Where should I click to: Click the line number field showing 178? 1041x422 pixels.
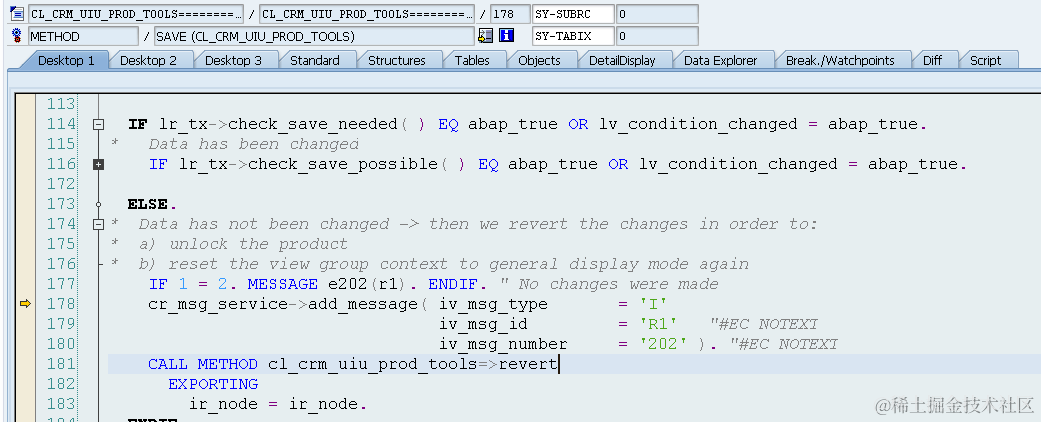pos(510,14)
